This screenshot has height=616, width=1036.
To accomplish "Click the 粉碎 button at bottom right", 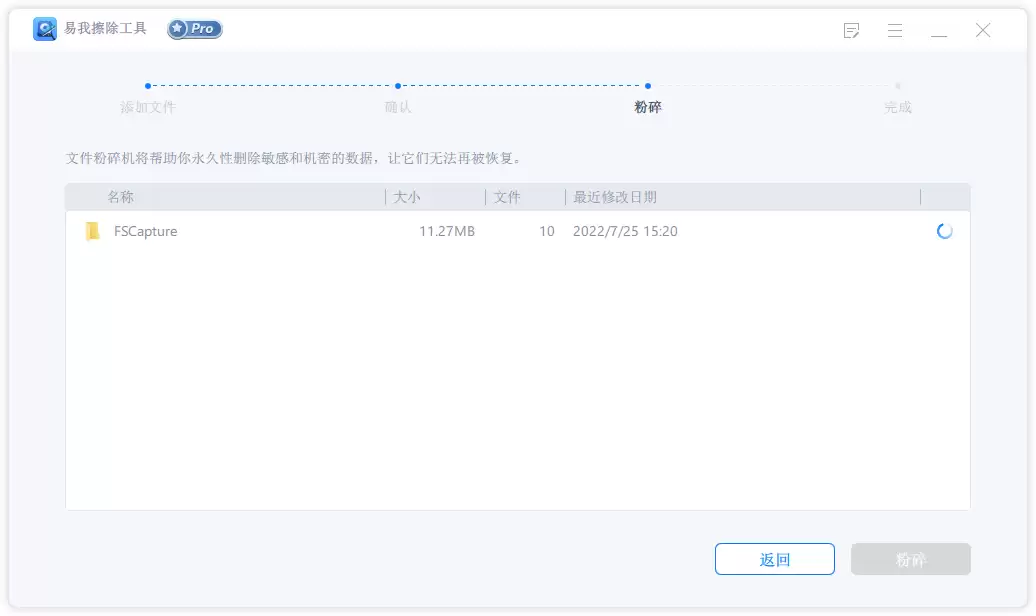I will click(x=910, y=559).
